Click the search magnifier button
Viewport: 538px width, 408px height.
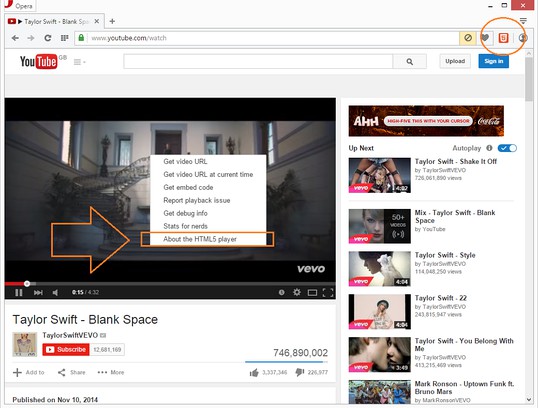(410, 61)
